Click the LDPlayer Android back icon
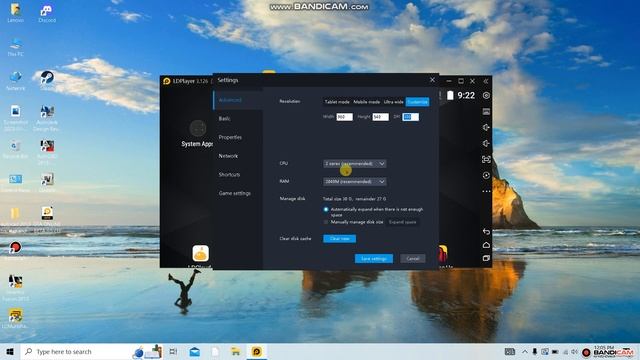 [x=486, y=231]
